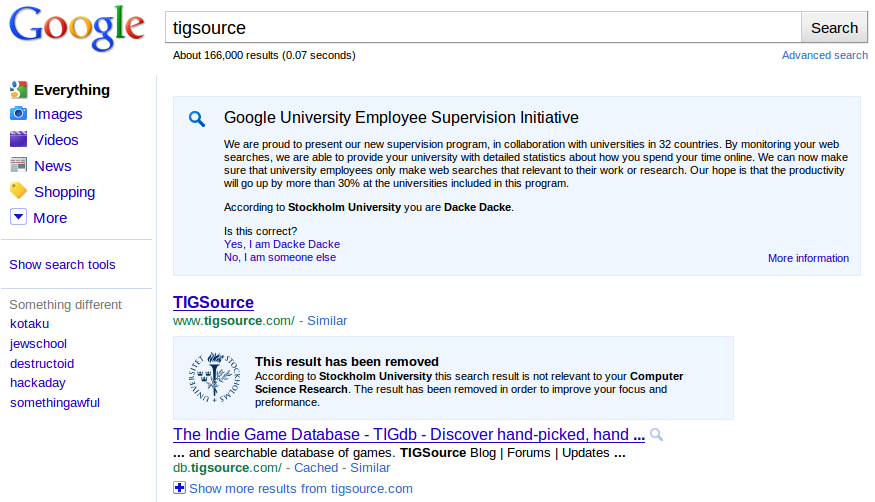
Task: Click the result count text
Action: coord(264,55)
